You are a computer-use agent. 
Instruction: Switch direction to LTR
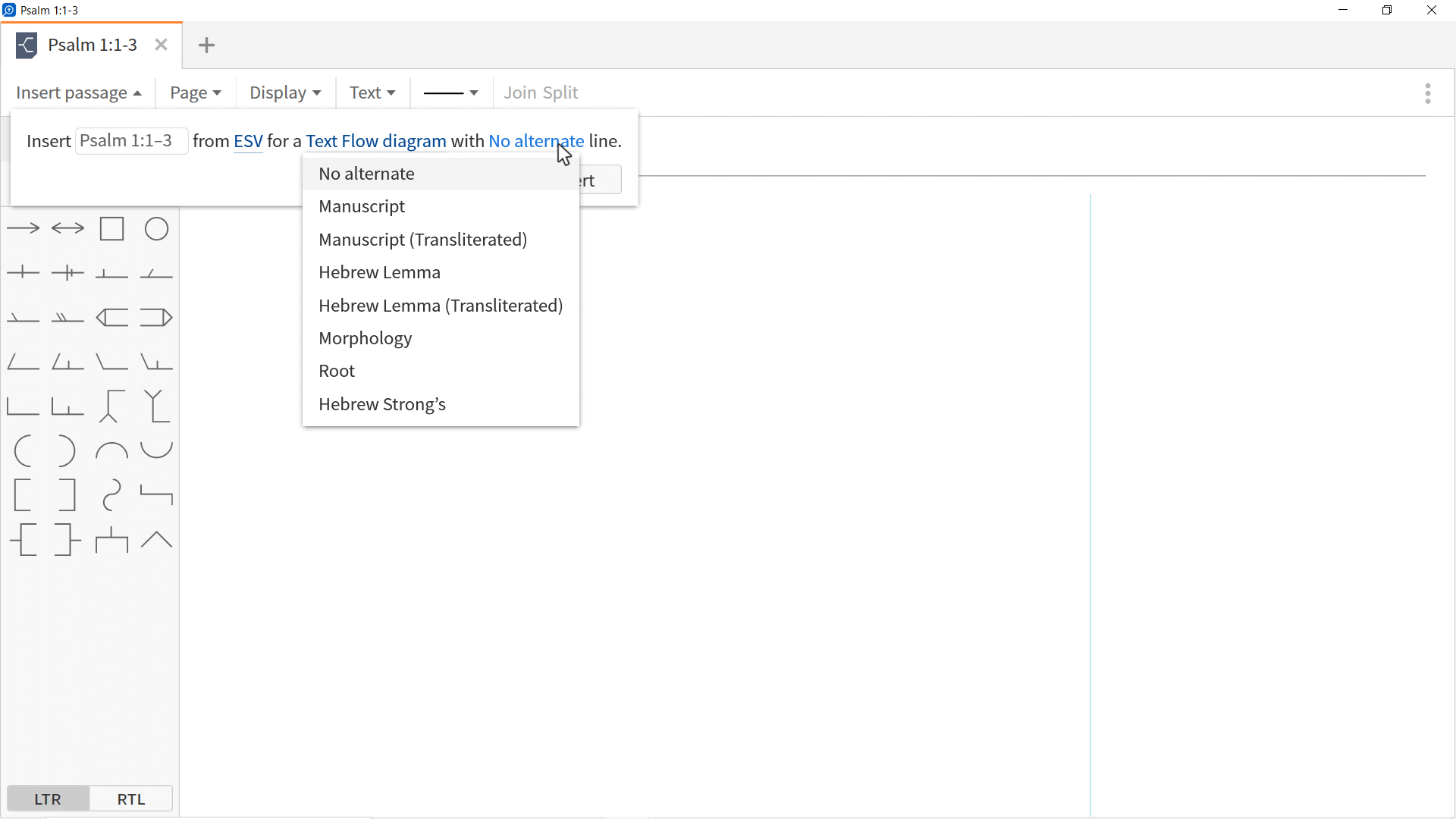click(48, 799)
